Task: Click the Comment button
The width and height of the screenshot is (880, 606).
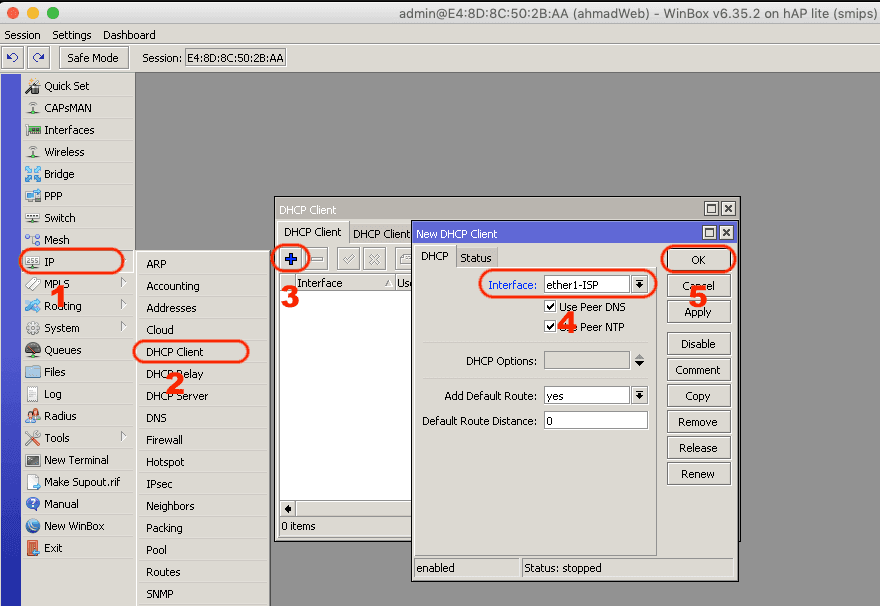Action: pyautogui.click(x=698, y=370)
